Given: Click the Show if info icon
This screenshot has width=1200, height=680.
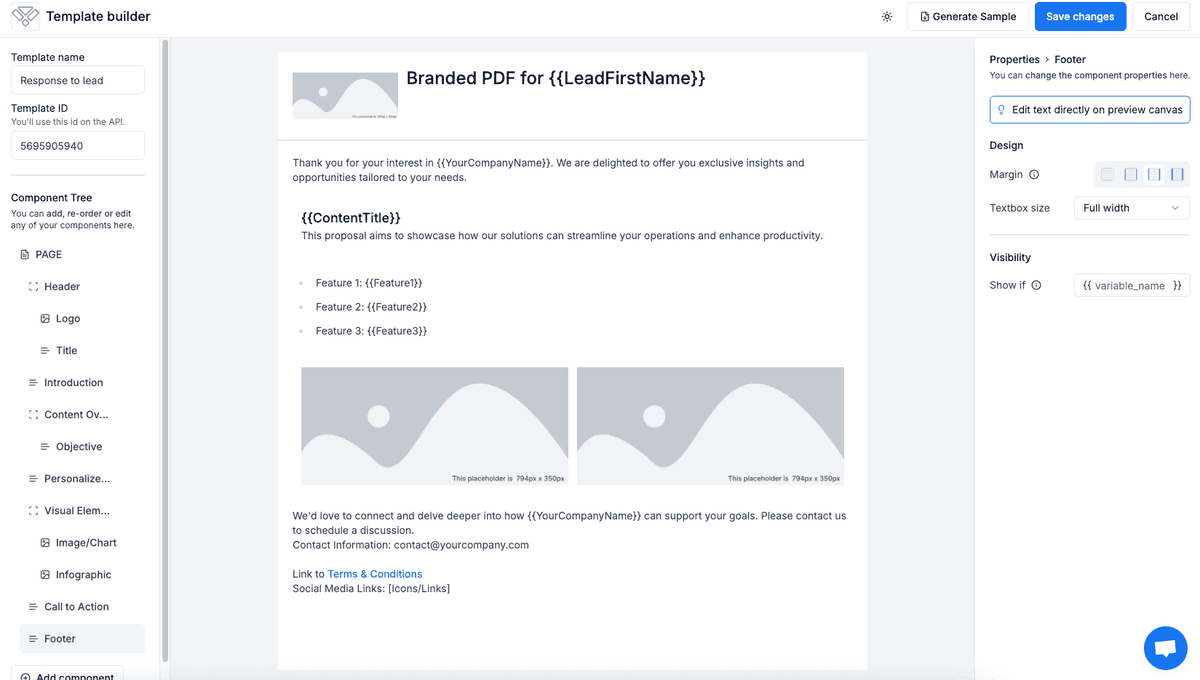Looking at the screenshot, I should tap(1036, 285).
